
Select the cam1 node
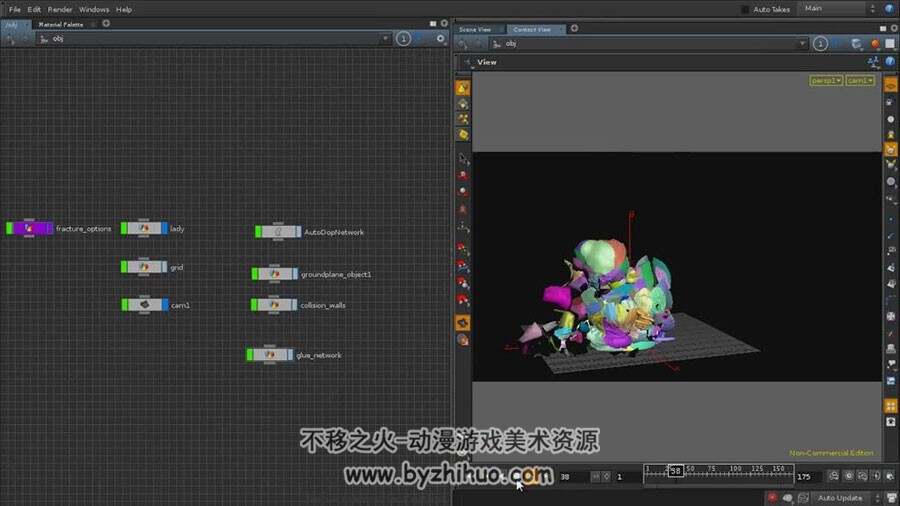pos(144,305)
